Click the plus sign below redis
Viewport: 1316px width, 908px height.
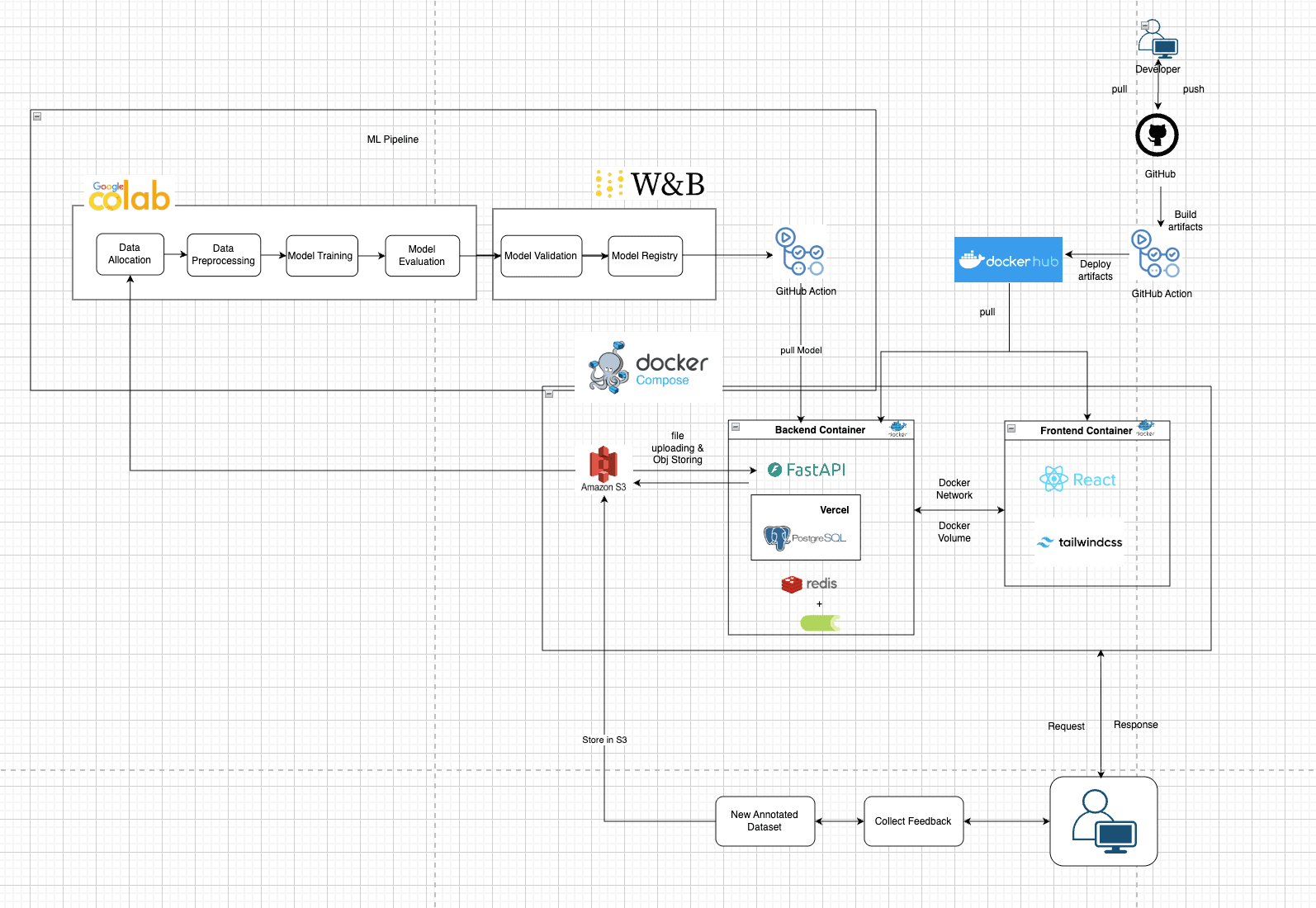point(820,604)
